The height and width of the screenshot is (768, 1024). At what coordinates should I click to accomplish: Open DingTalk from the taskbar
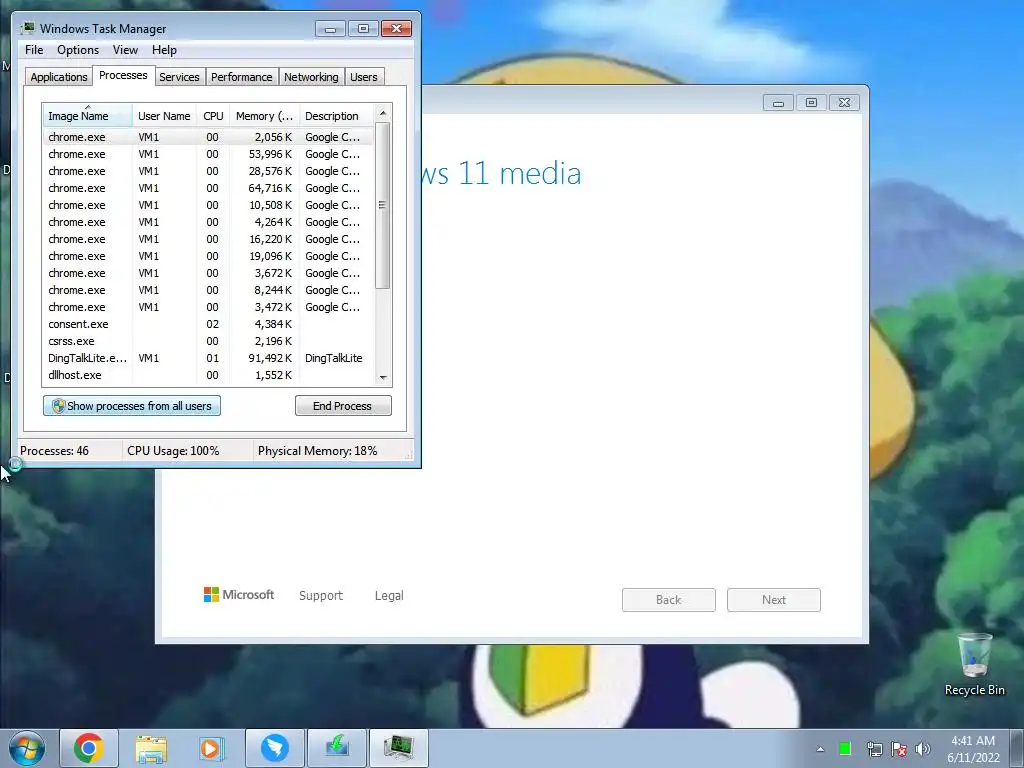pos(275,748)
